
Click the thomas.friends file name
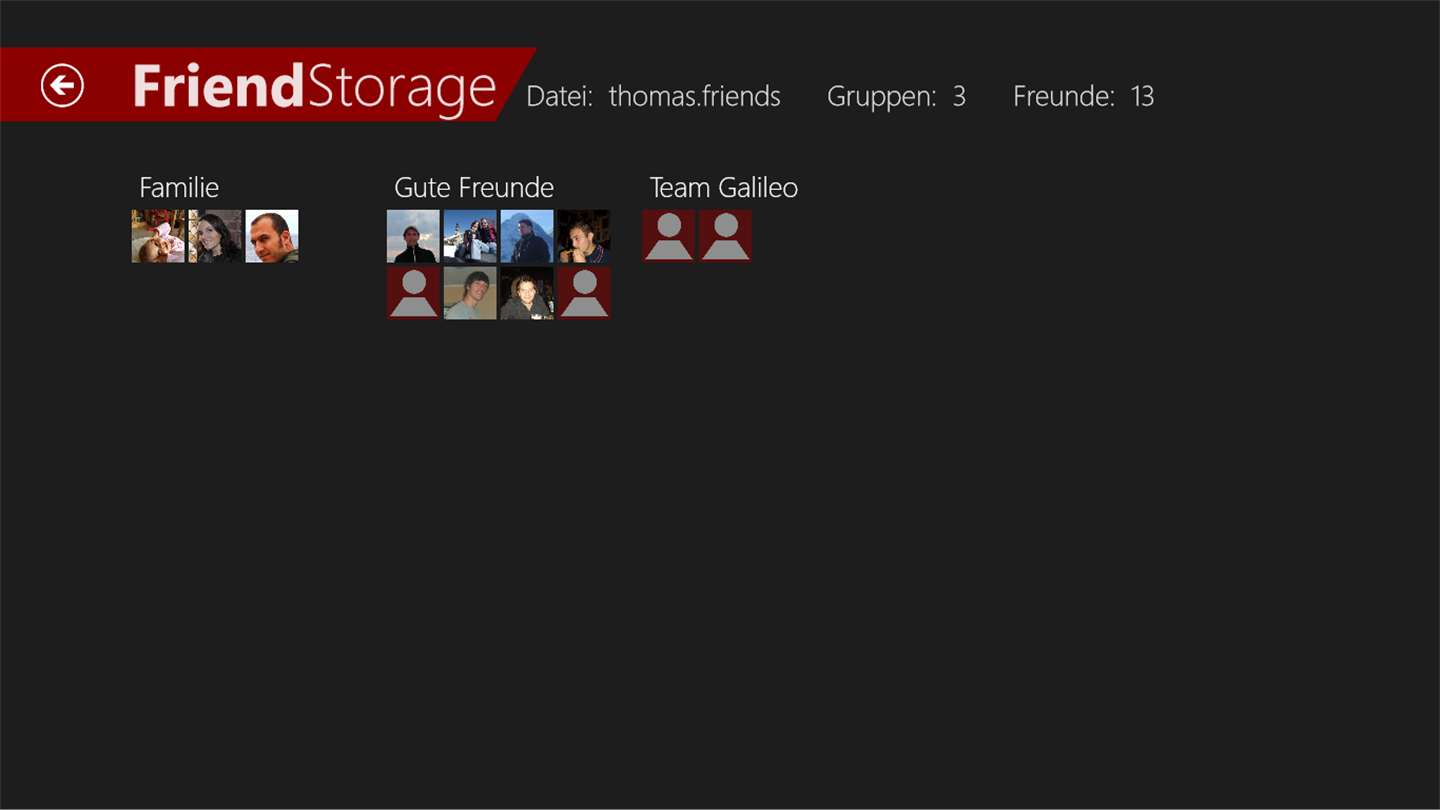click(694, 96)
